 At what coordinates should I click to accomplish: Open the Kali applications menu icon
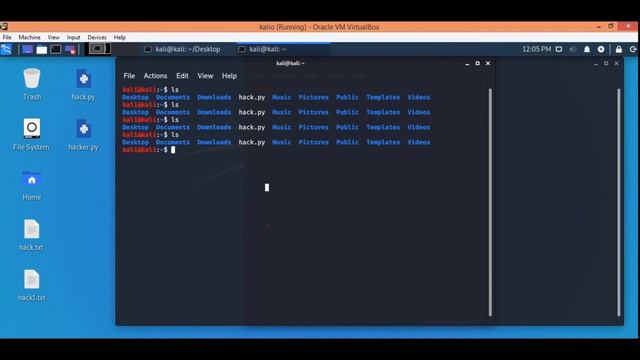click(x=6, y=49)
